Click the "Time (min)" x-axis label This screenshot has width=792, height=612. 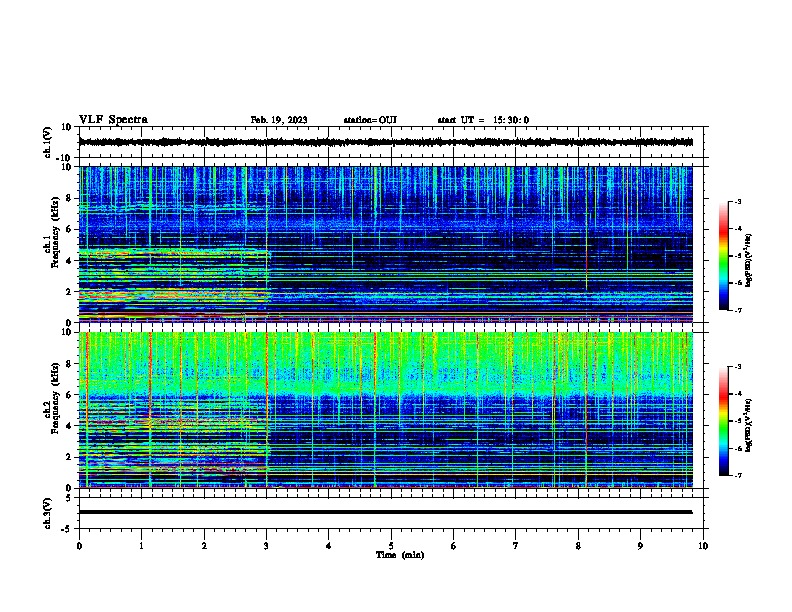click(400, 555)
